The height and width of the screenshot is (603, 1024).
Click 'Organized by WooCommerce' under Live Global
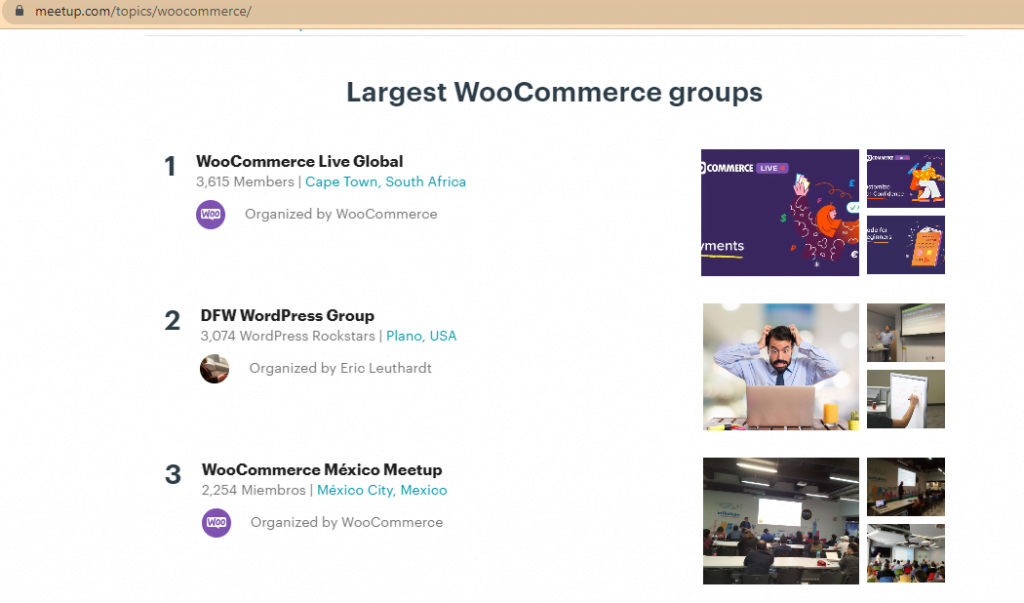[341, 214]
